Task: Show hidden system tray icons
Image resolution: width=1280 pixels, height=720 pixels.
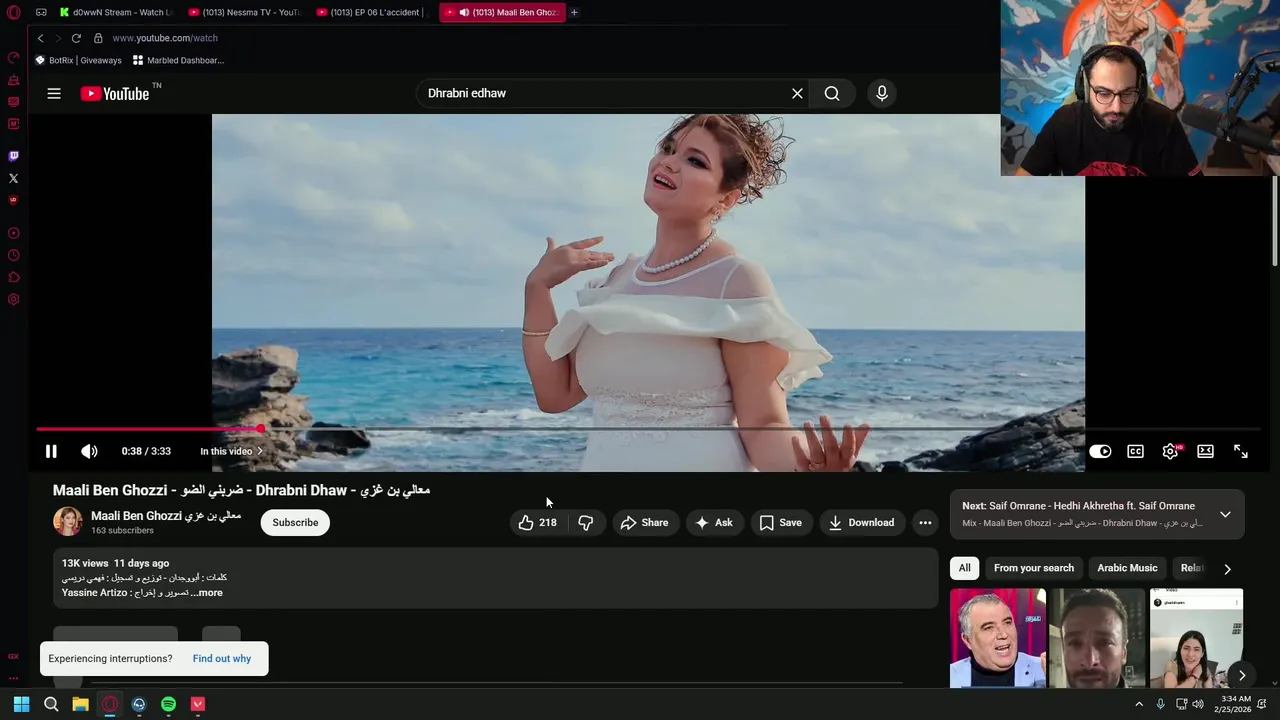Action: pos(1138,704)
